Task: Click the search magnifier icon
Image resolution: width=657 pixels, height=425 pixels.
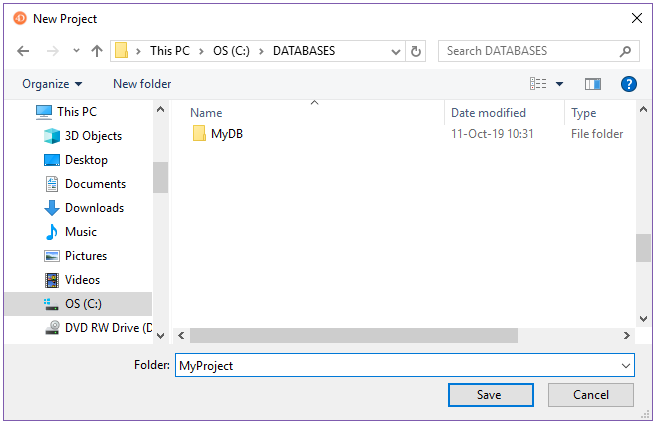Action: pos(625,51)
